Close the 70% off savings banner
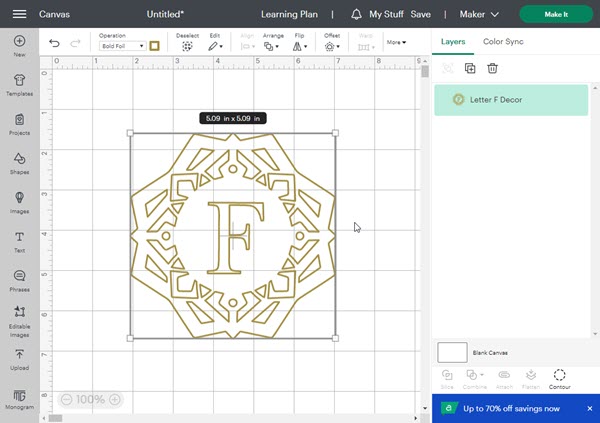Screen dimensions: 600x423 [588, 408]
